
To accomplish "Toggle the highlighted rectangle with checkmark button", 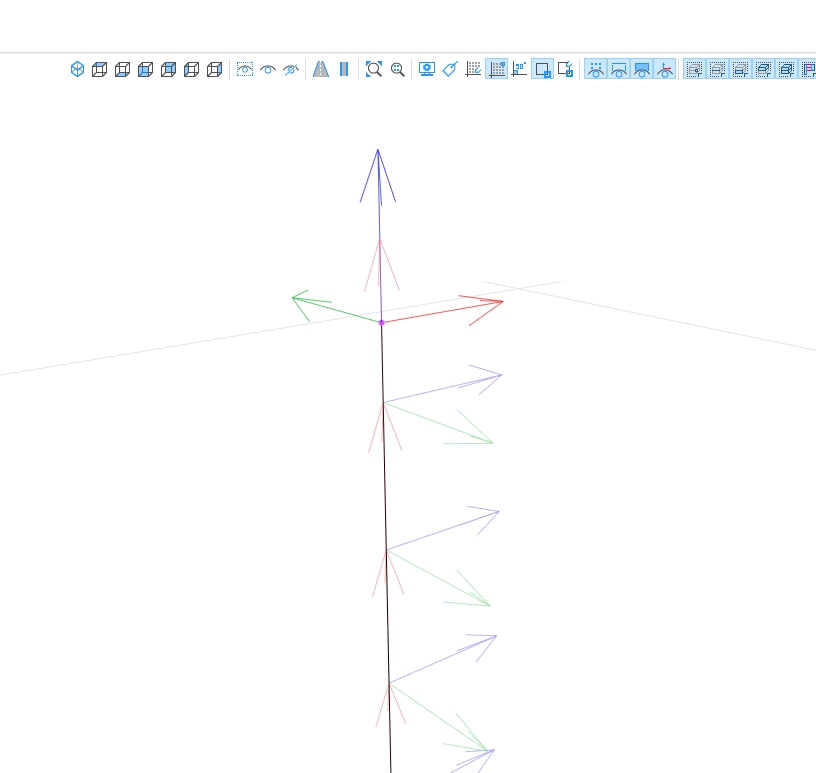I will coord(542,69).
